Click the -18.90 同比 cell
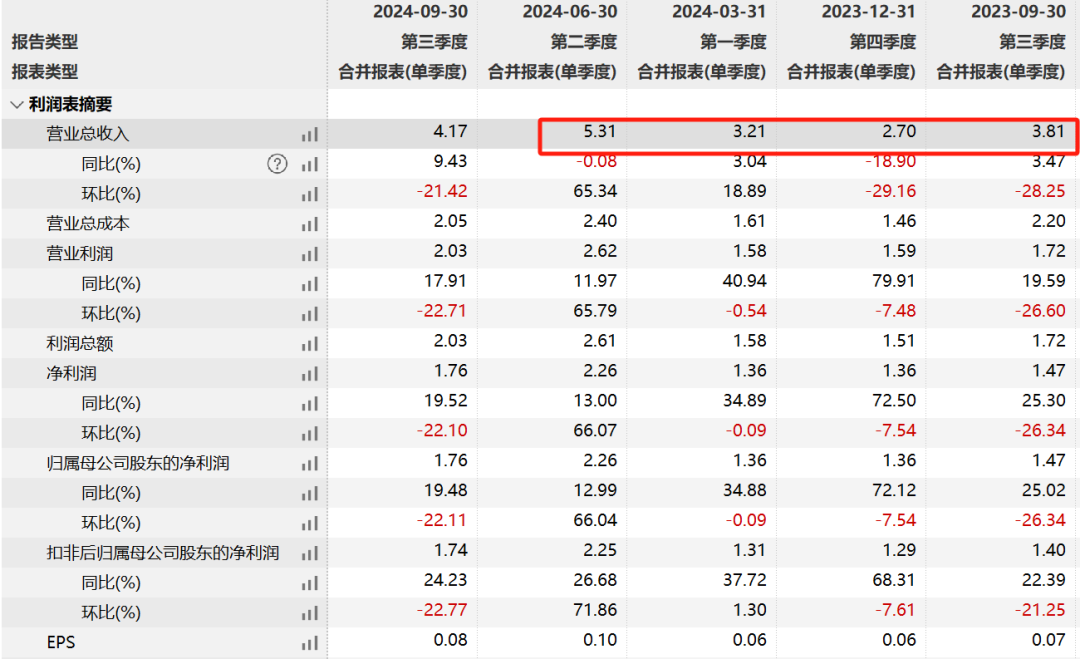This screenshot has width=1080, height=659. pos(891,161)
